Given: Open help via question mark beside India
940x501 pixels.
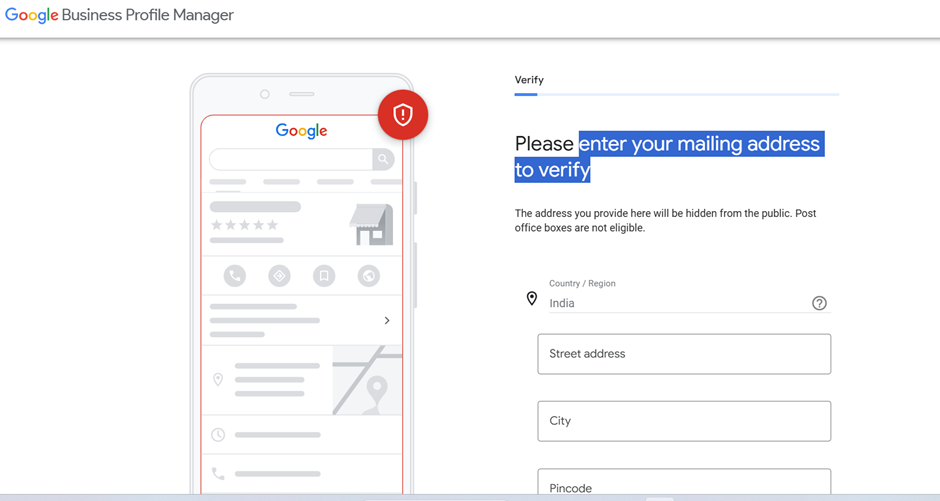Looking at the screenshot, I should pyautogui.click(x=819, y=303).
